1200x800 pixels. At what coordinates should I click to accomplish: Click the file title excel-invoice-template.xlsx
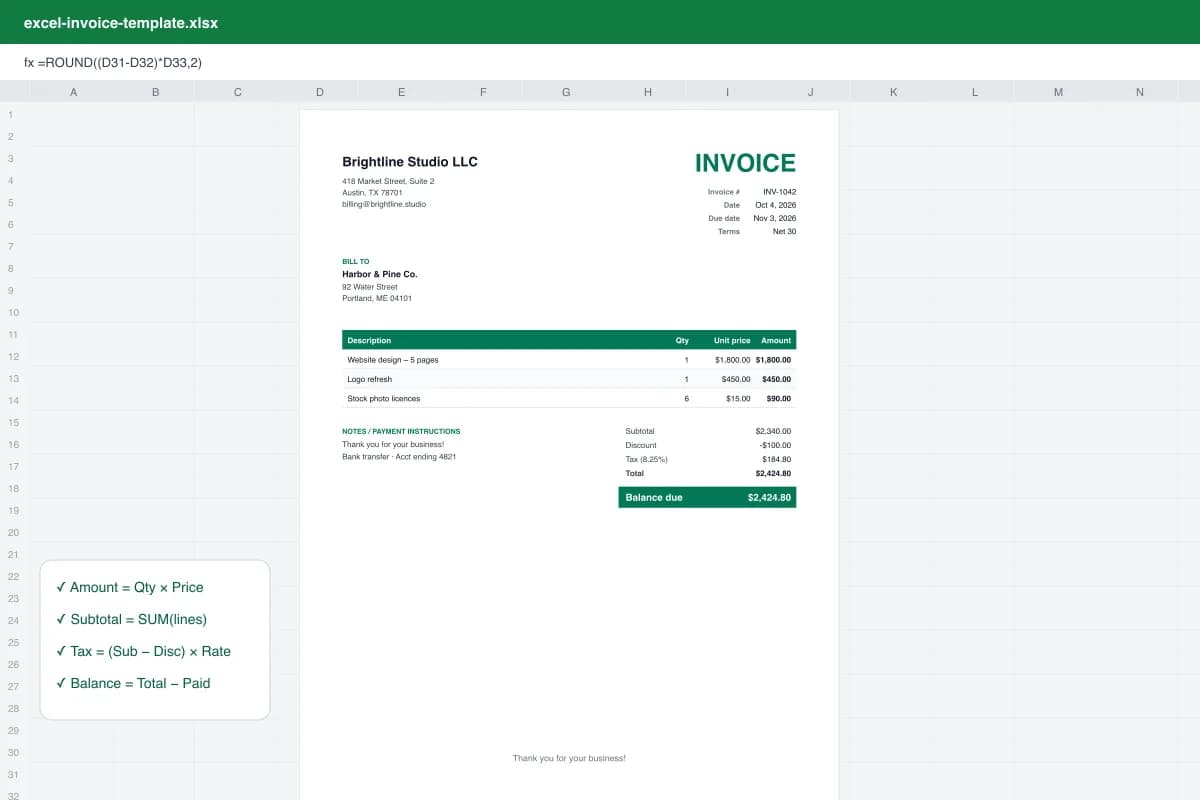(x=121, y=22)
